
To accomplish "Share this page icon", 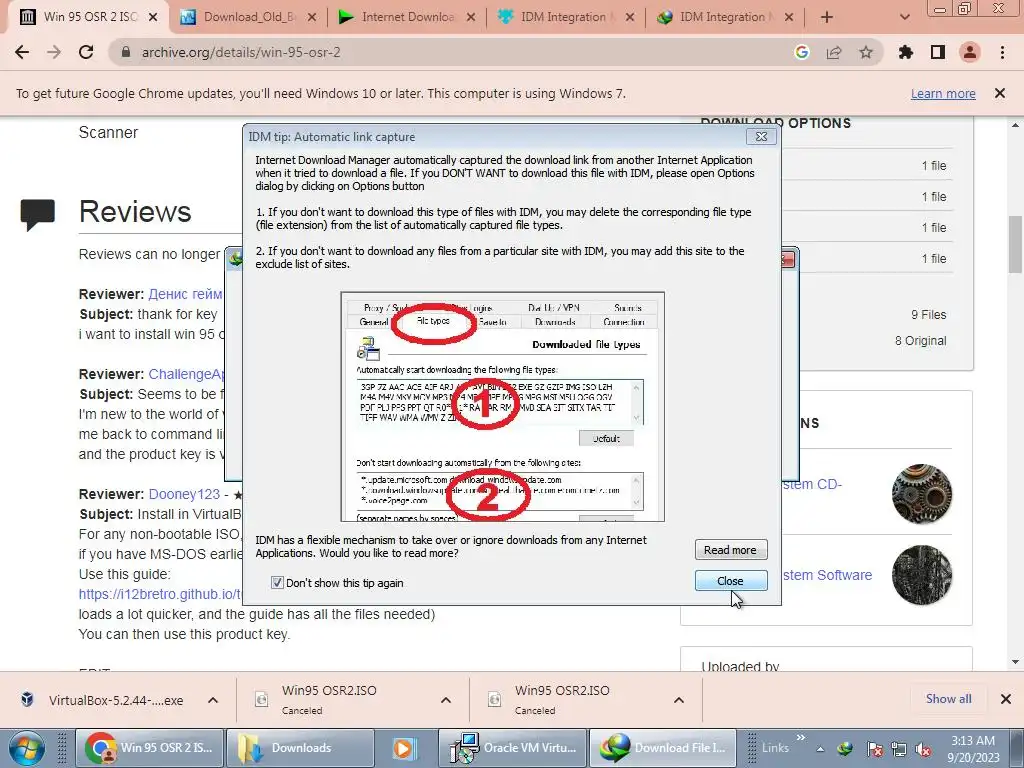I will [x=834, y=52].
